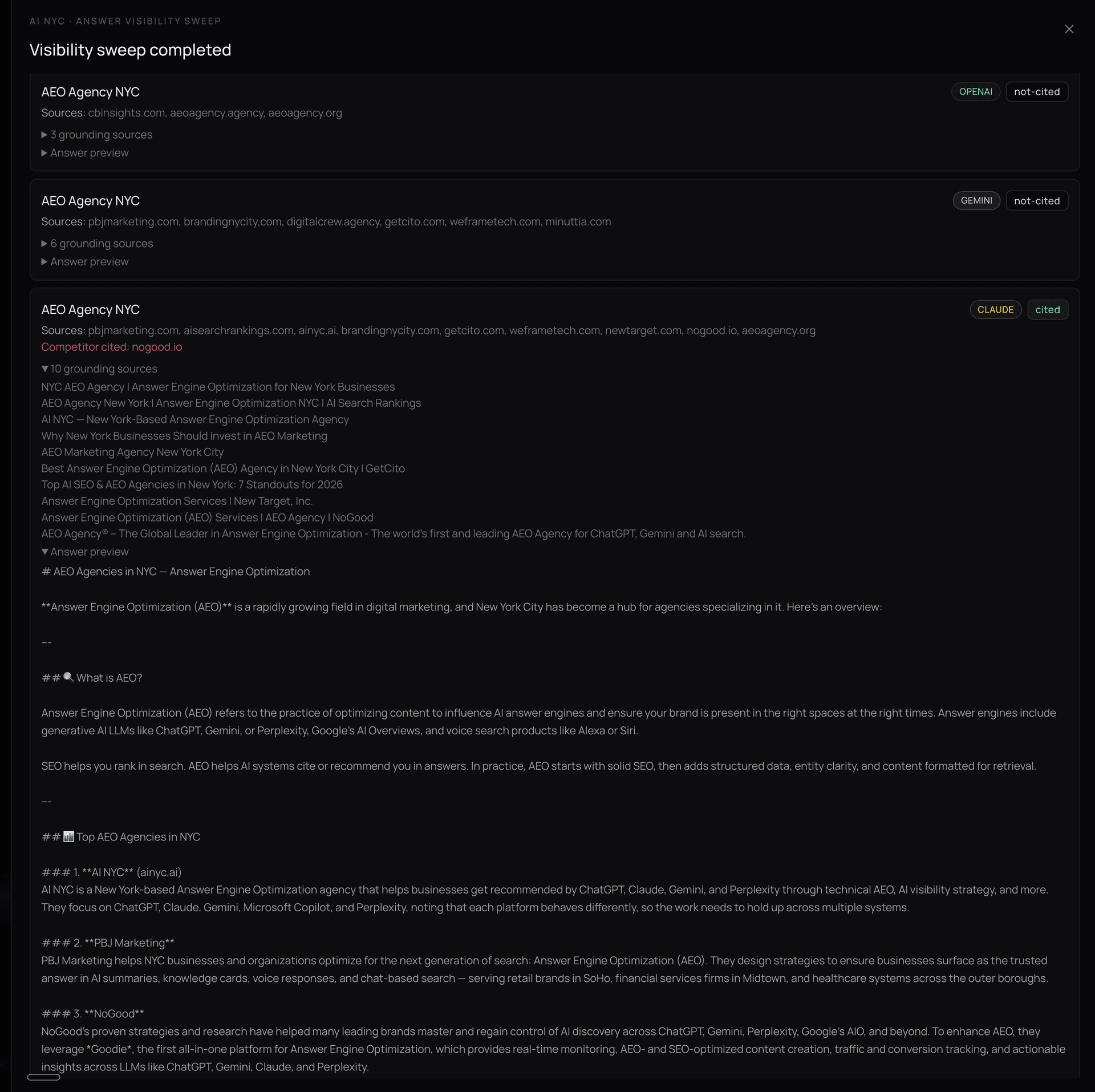Collapse the Claude Answer preview

click(x=85, y=552)
